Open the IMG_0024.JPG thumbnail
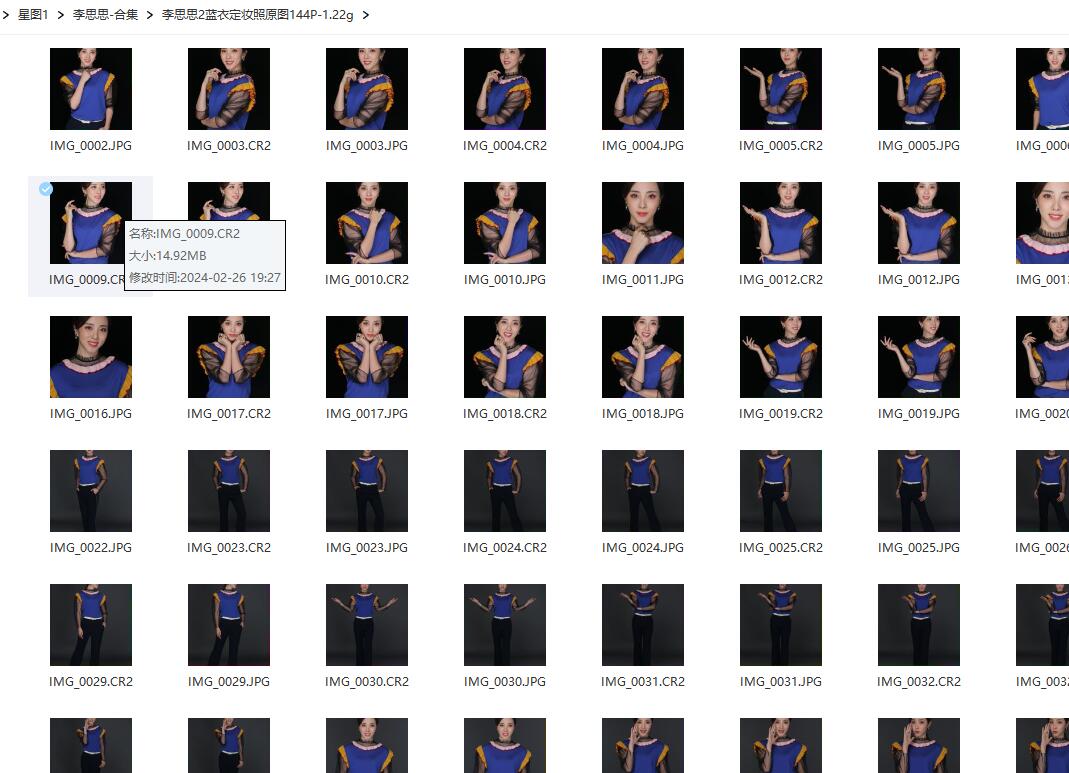This screenshot has width=1069, height=773. pyautogui.click(x=643, y=491)
